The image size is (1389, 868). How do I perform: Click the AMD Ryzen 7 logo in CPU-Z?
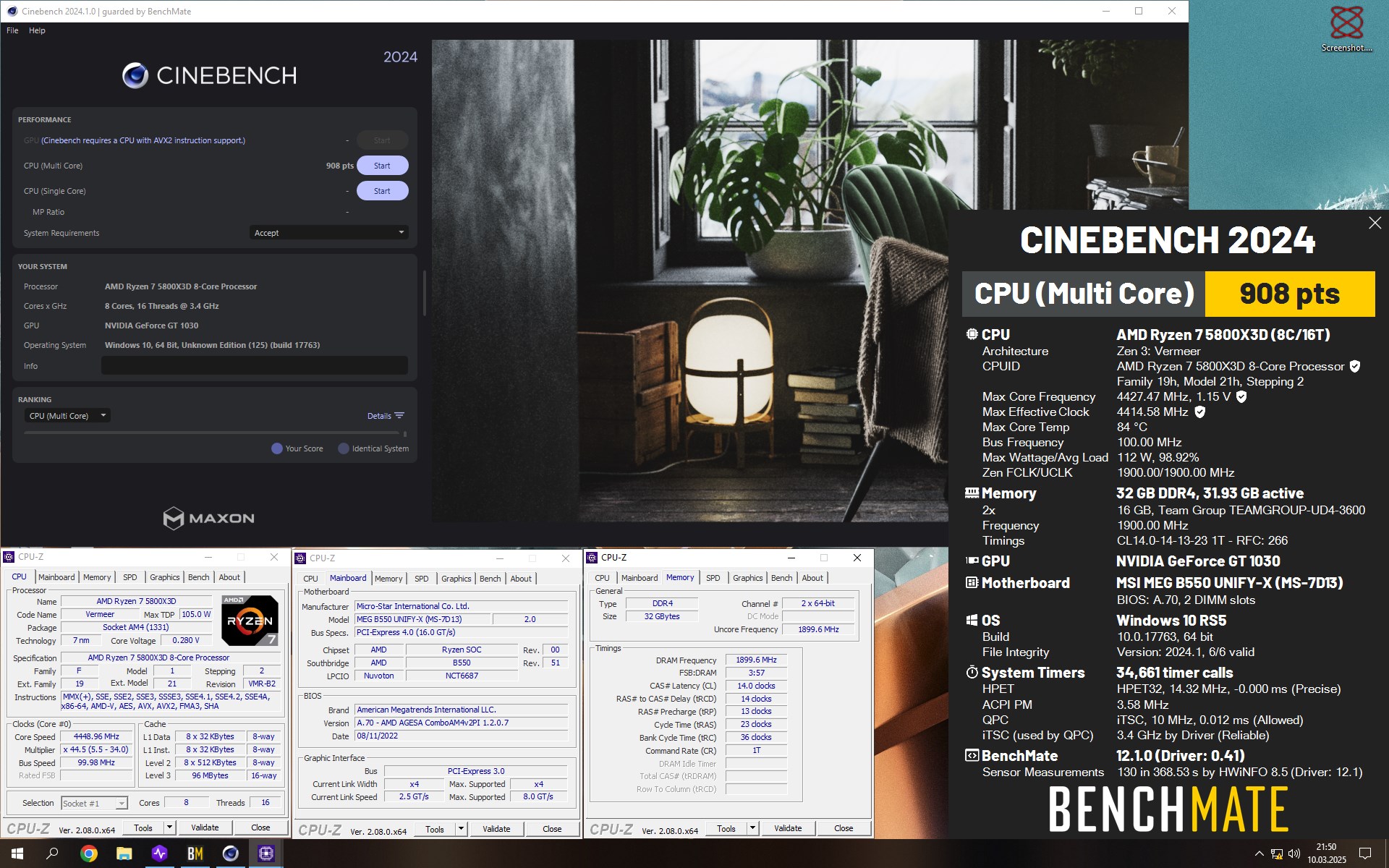pos(250,620)
